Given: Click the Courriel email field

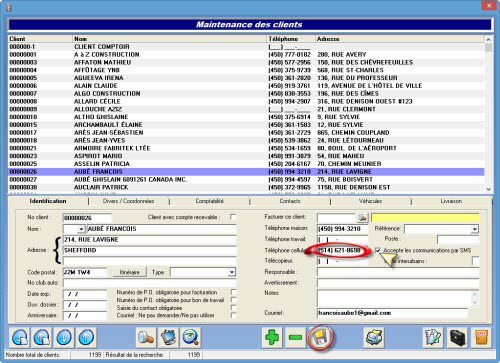Looking at the screenshot, I should (x=392, y=313).
